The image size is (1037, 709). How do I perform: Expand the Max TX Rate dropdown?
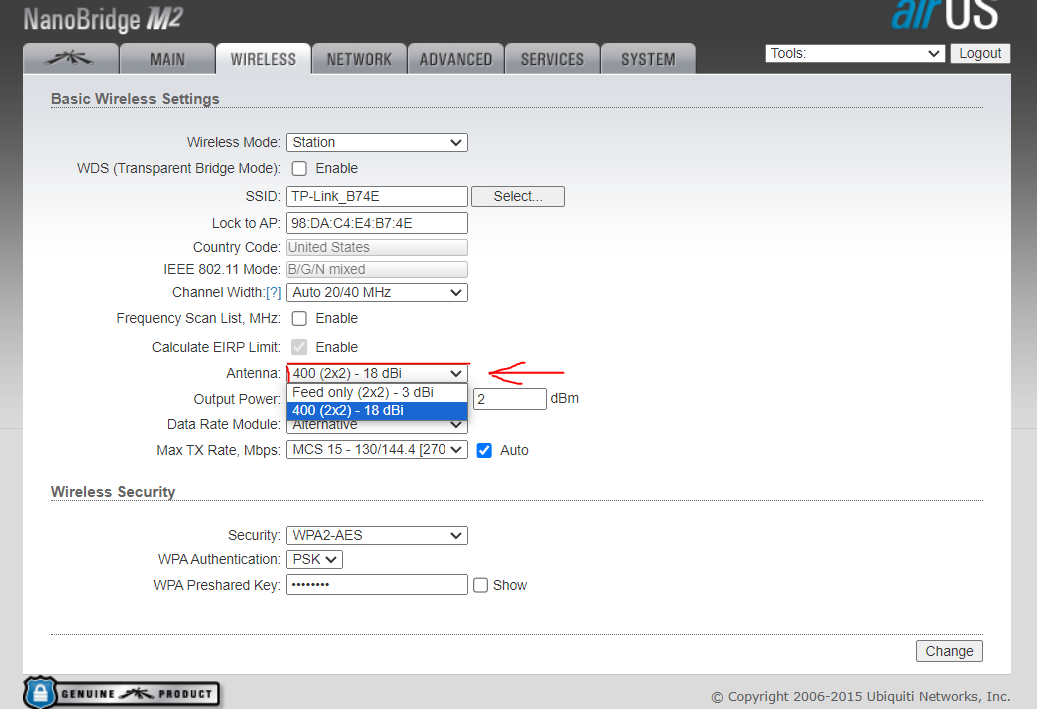377,450
